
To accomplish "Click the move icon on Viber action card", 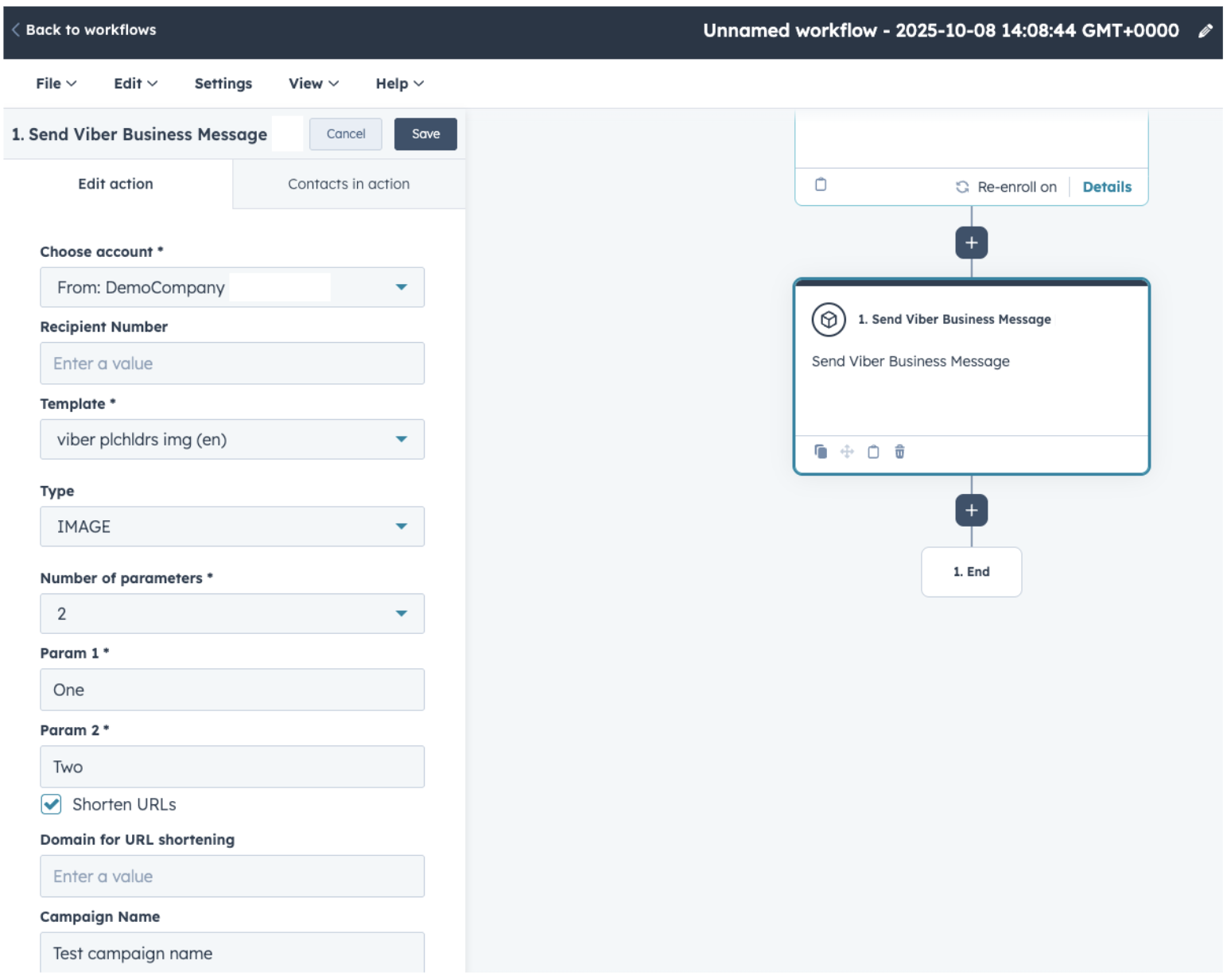I will [x=847, y=452].
